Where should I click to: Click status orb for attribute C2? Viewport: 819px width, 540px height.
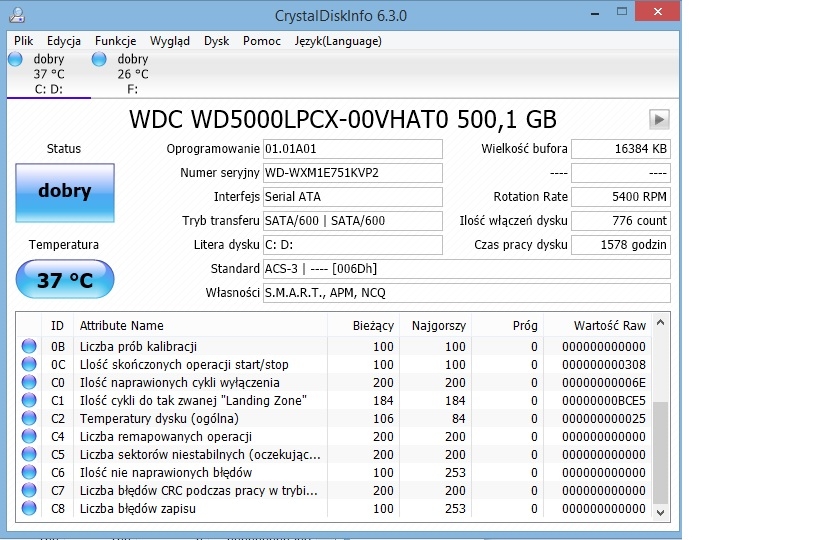pyautogui.click(x=29, y=418)
